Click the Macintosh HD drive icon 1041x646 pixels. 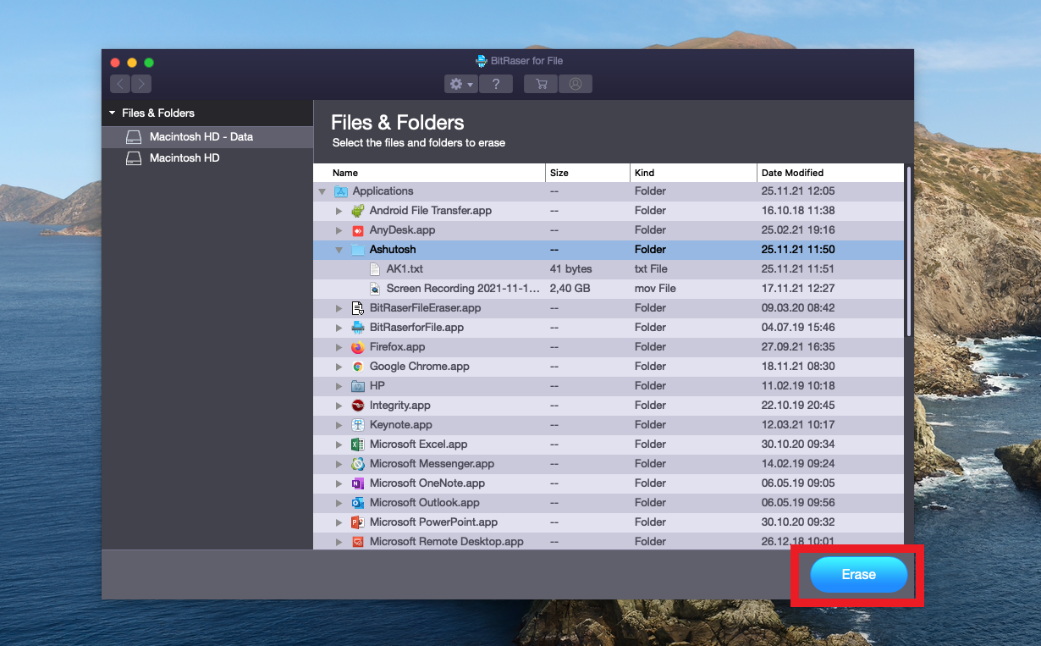(x=133, y=158)
